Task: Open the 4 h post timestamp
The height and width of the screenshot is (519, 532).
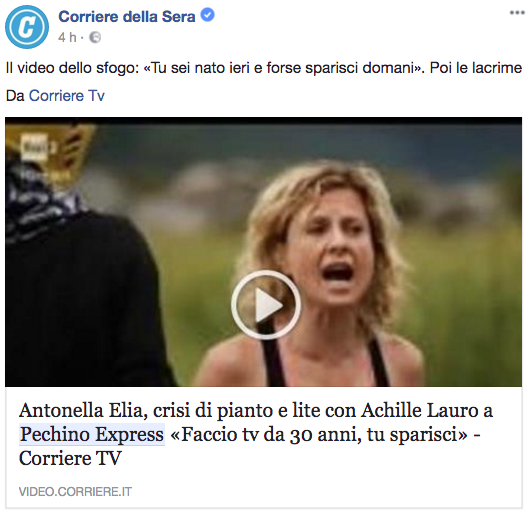Action: 67,37
